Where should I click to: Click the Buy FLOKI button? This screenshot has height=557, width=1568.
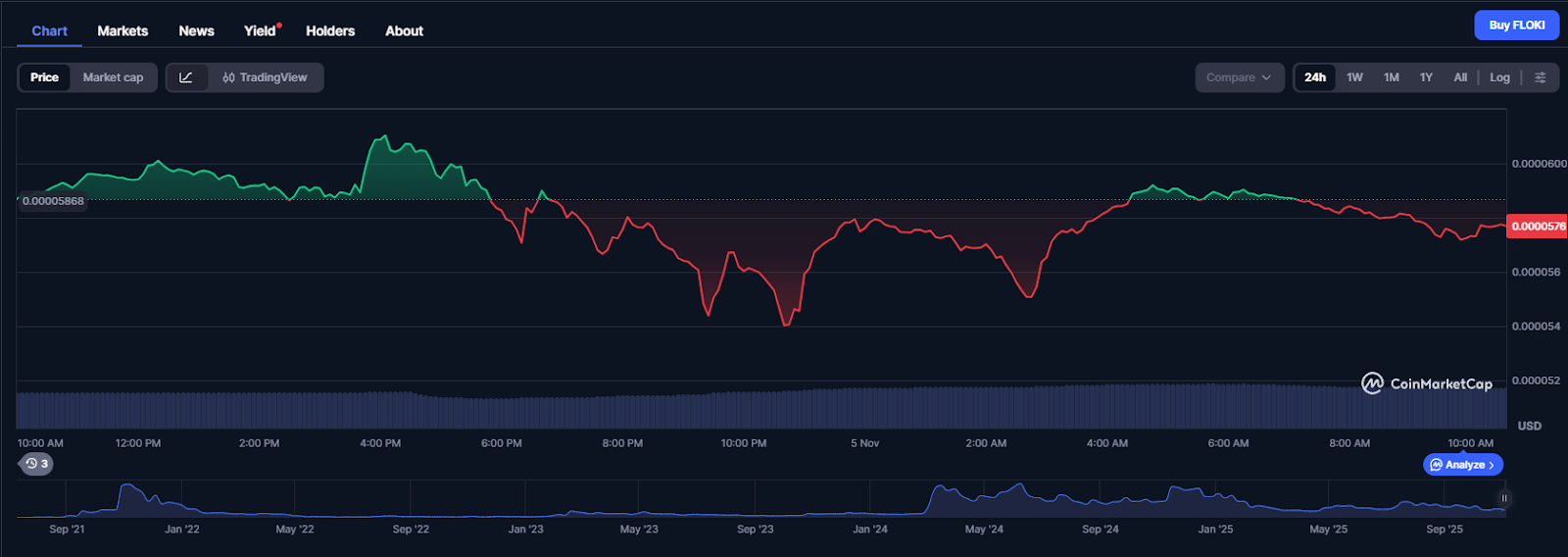(1516, 25)
